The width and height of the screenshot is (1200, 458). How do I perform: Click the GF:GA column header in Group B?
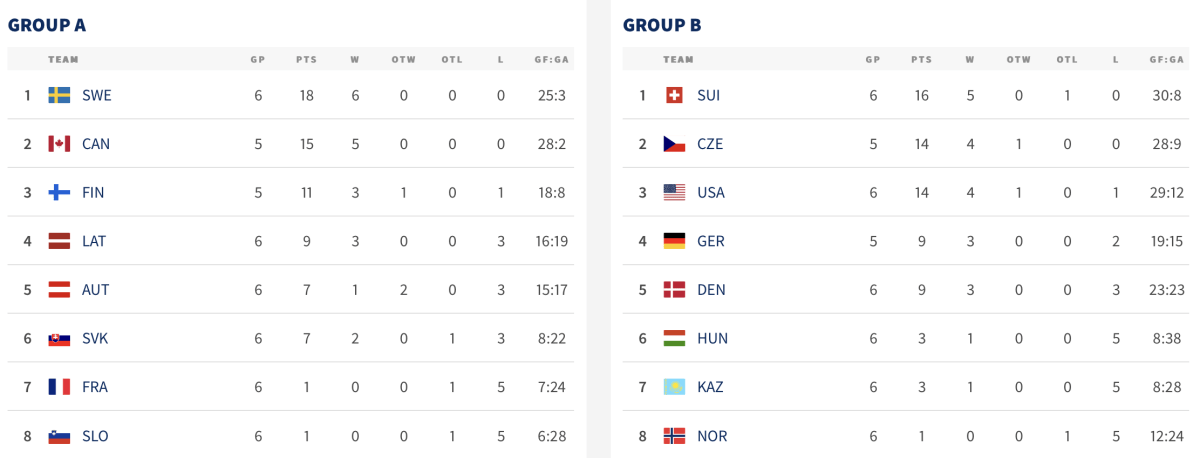tap(1166, 59)
